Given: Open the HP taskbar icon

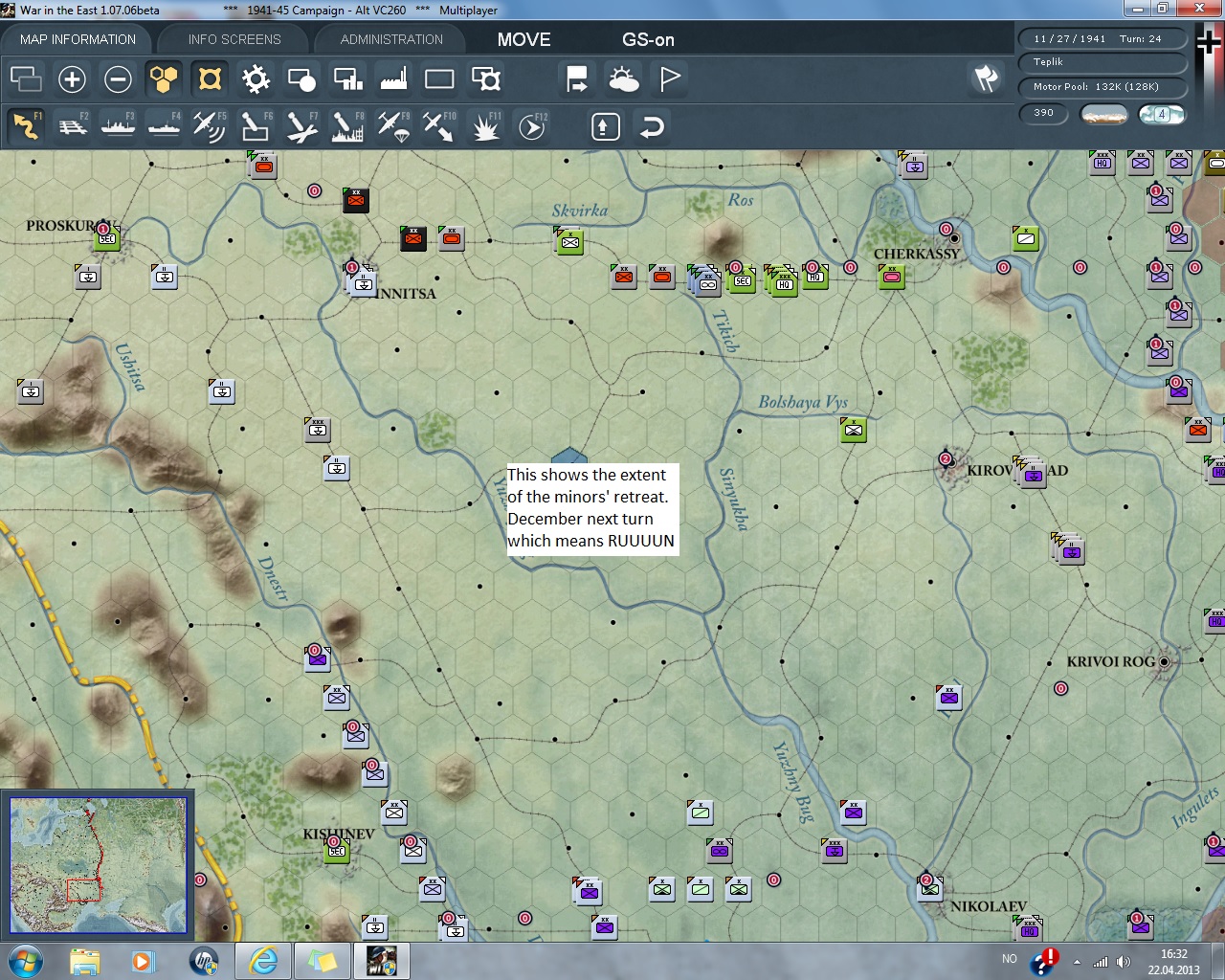Looking at the screenshot, I should point(204,961).
